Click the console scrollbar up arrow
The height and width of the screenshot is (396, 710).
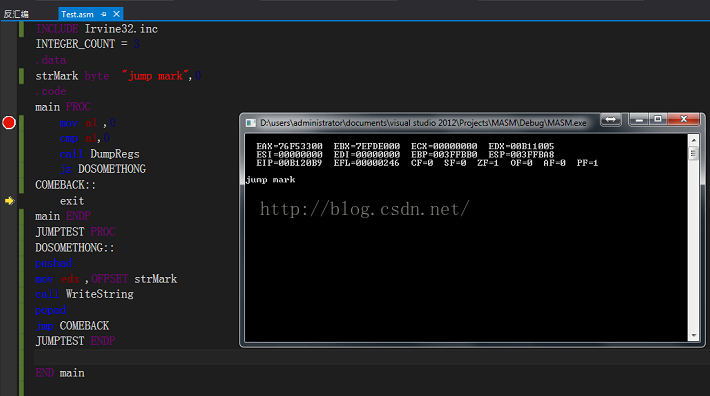pos(693,140)
